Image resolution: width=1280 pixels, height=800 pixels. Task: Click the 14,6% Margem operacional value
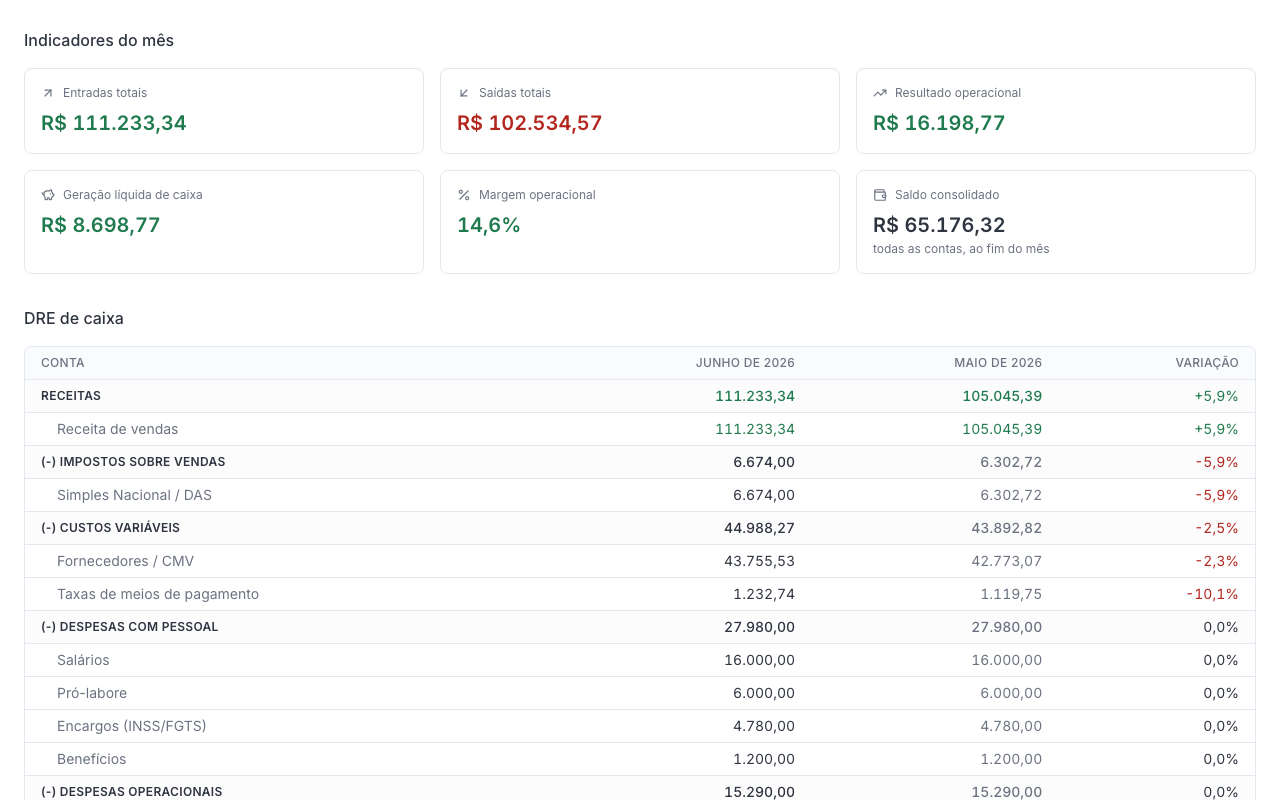pos(489,225)
